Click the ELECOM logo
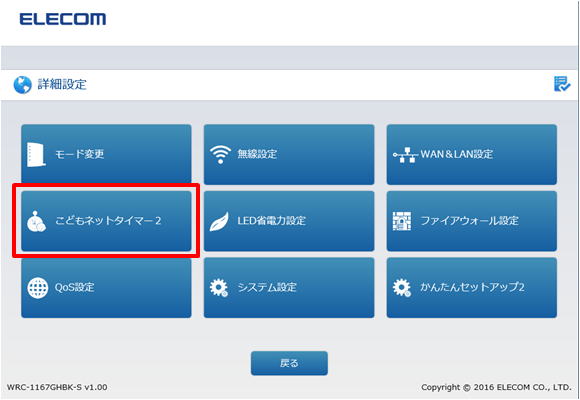The height and width of the screenshot is (400, 580). (63, 19)
